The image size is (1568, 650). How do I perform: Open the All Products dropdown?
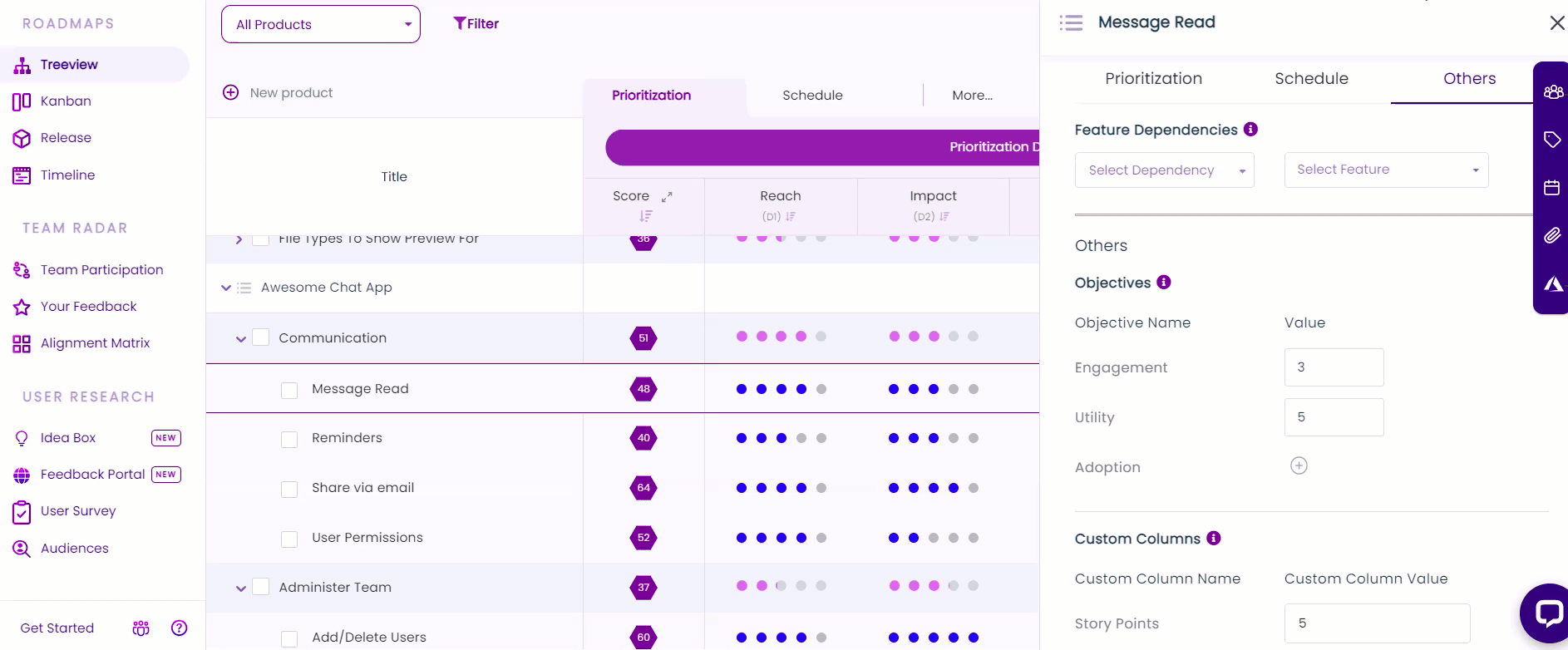(x=321, y=24)
